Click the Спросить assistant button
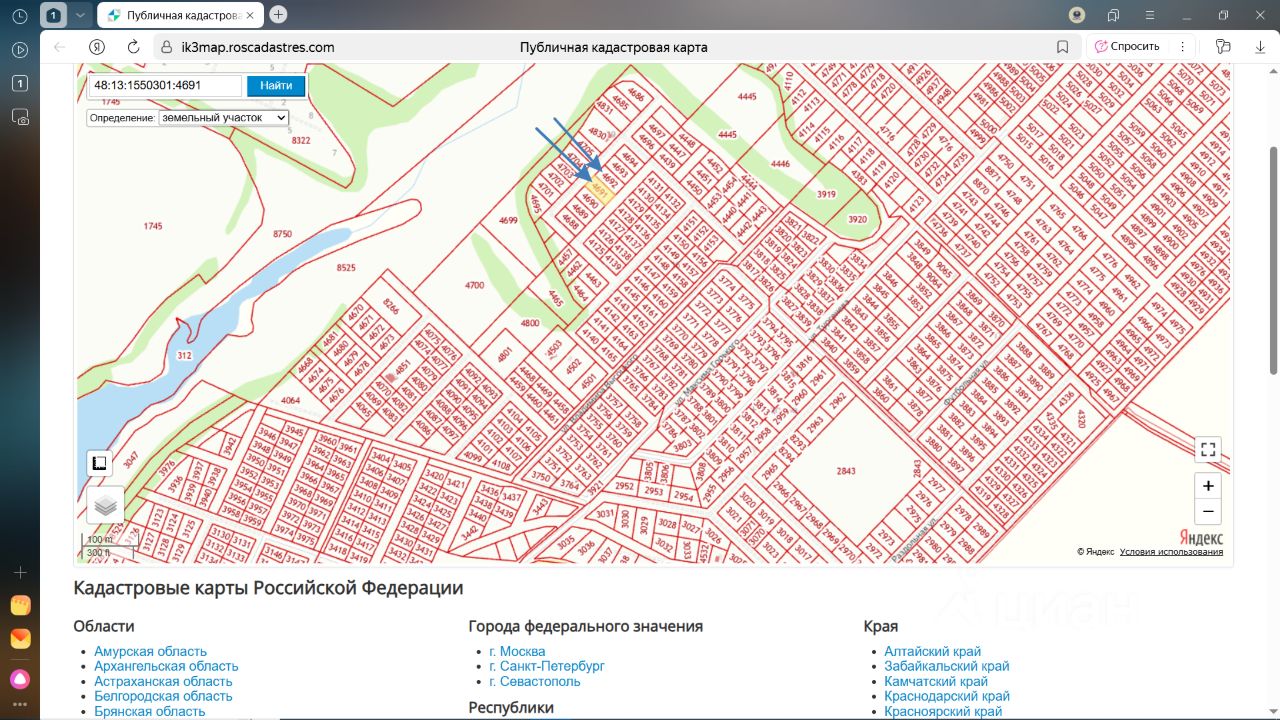 pyautogui.click(x=1127, y=46)
